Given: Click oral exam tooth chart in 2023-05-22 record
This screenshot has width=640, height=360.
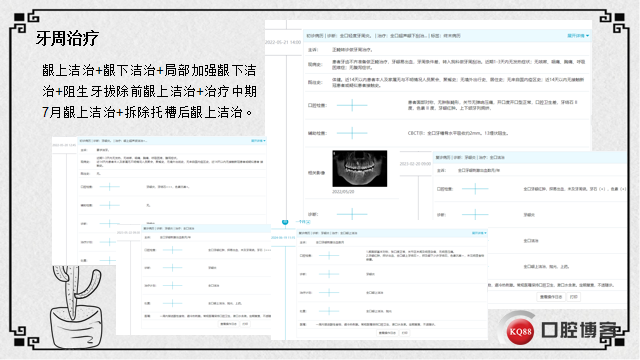Looking at the screenshot, I should (172, 249).
